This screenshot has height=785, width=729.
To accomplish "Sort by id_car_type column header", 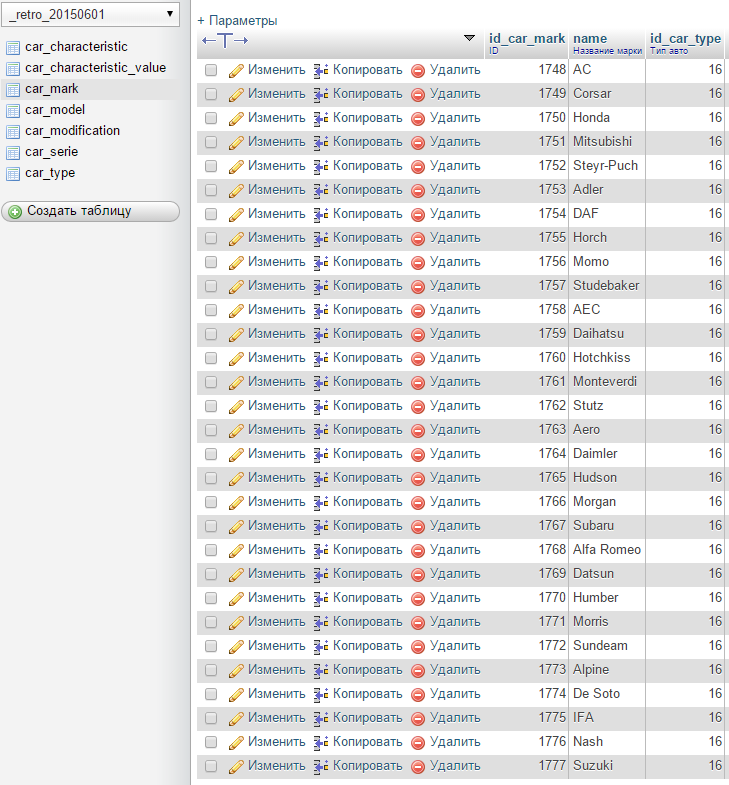I will tap(685, 39).
